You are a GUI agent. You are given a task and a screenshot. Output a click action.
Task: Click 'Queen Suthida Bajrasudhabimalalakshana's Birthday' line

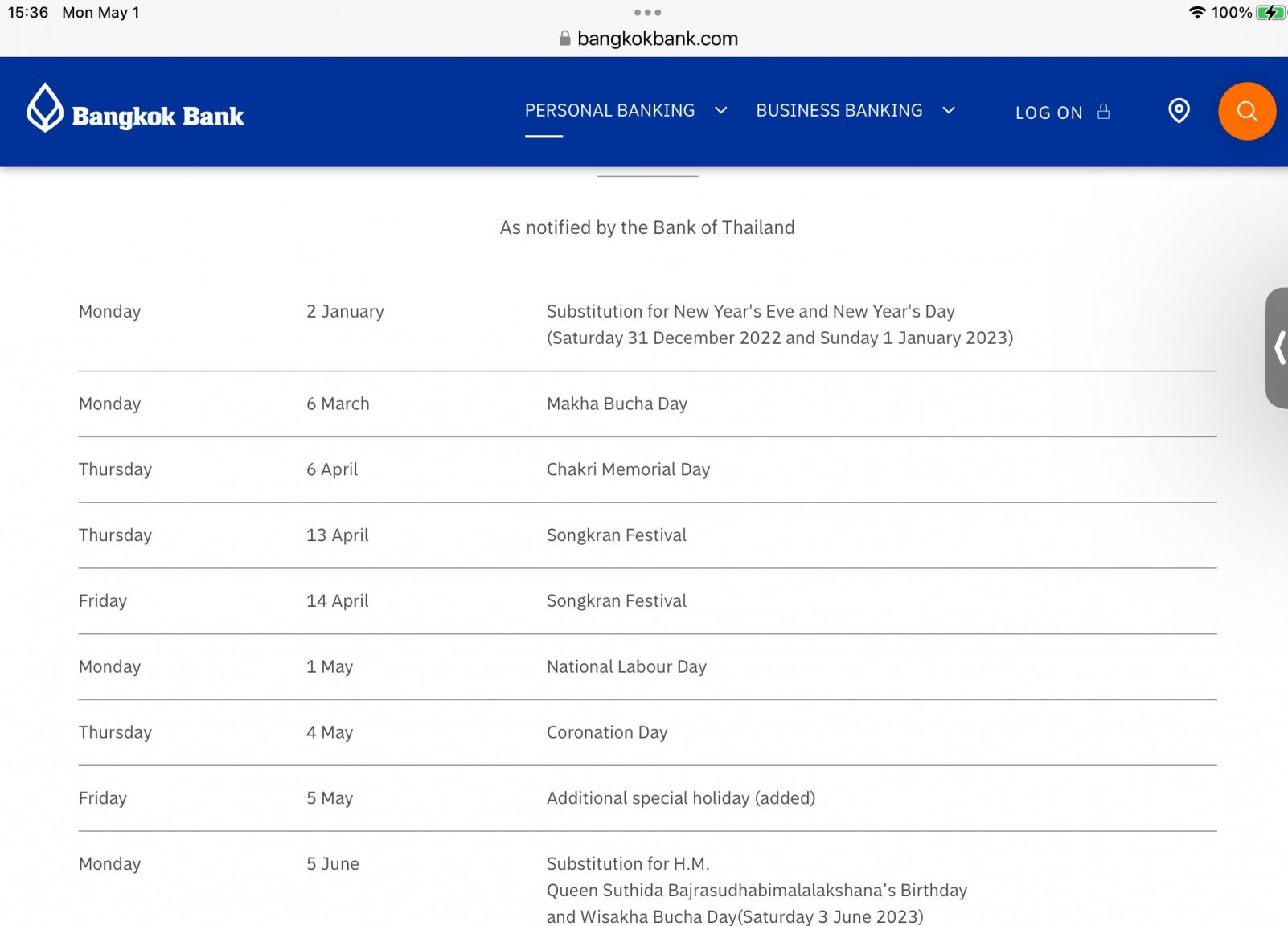pyautogui.click(x=757, y=891)
